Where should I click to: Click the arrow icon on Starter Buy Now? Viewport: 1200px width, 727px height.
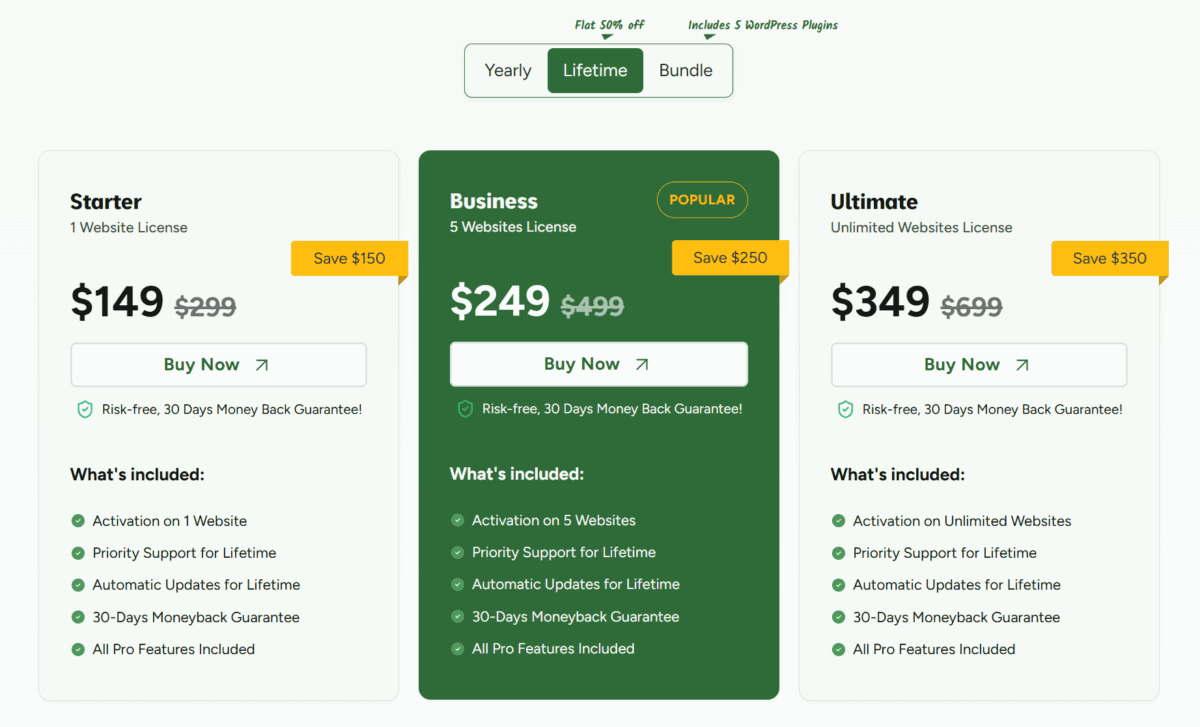(262, 365)
